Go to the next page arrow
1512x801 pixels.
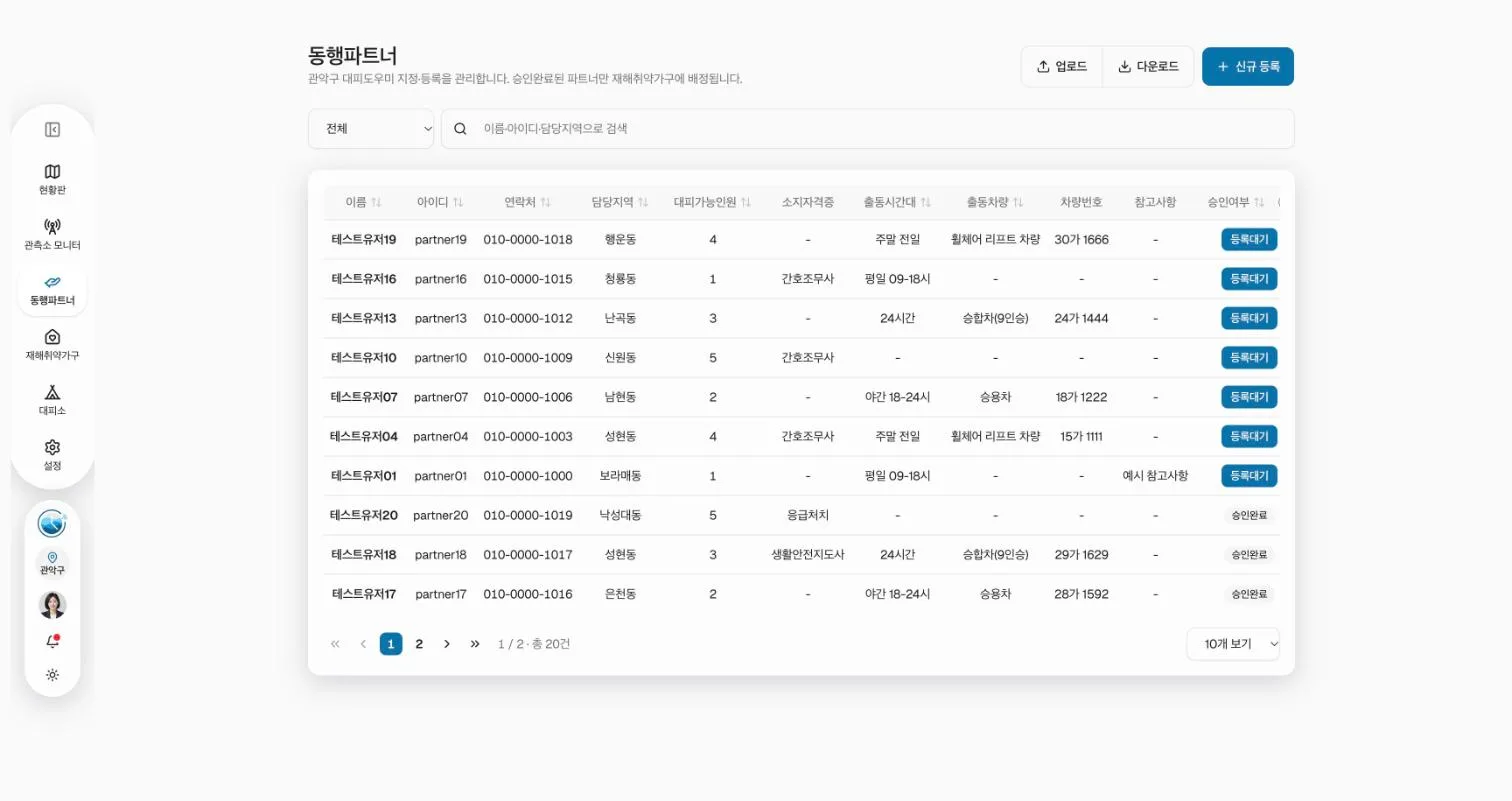pos(447,644)
